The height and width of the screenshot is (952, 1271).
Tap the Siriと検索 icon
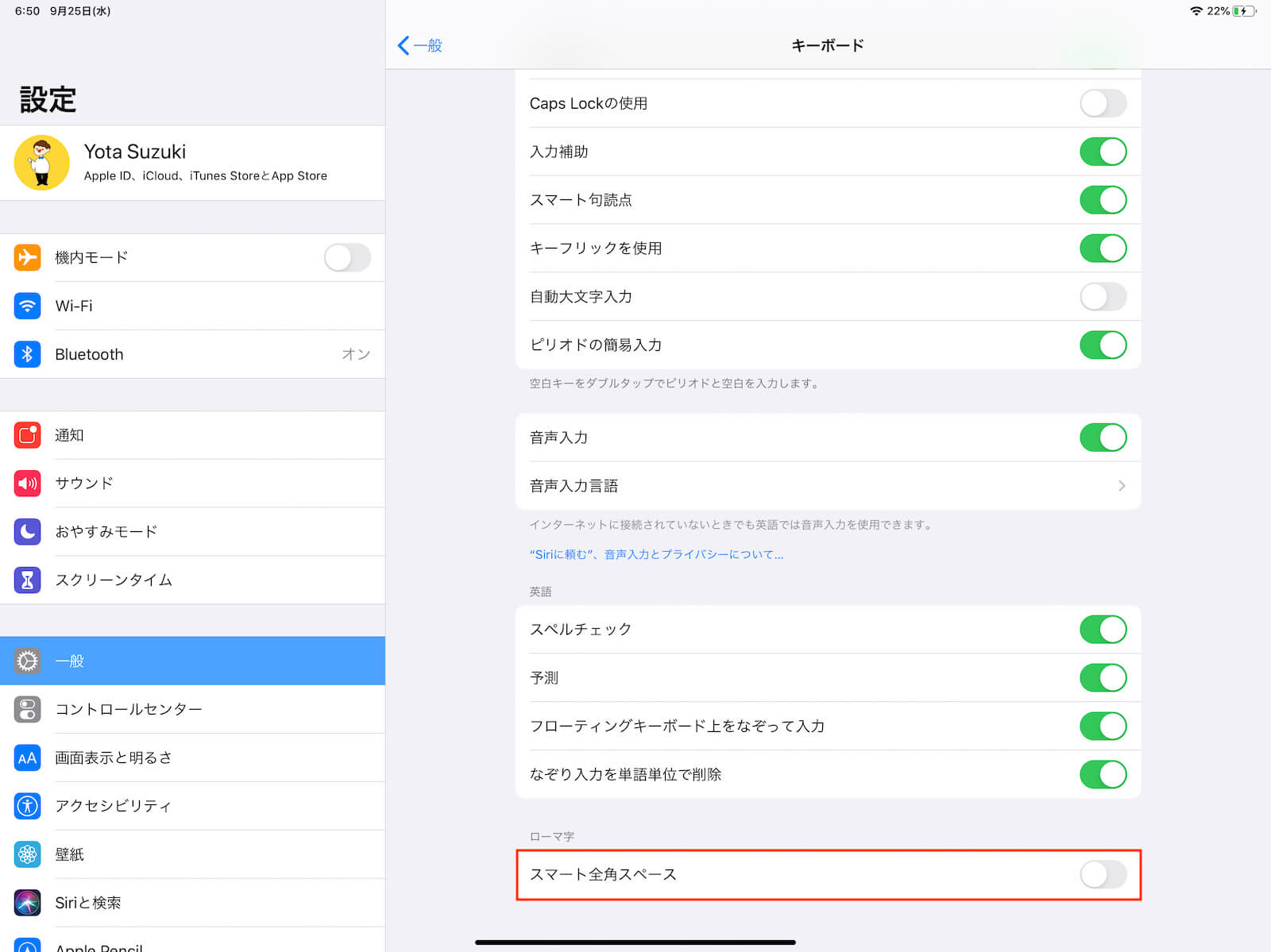coord(28,903)
